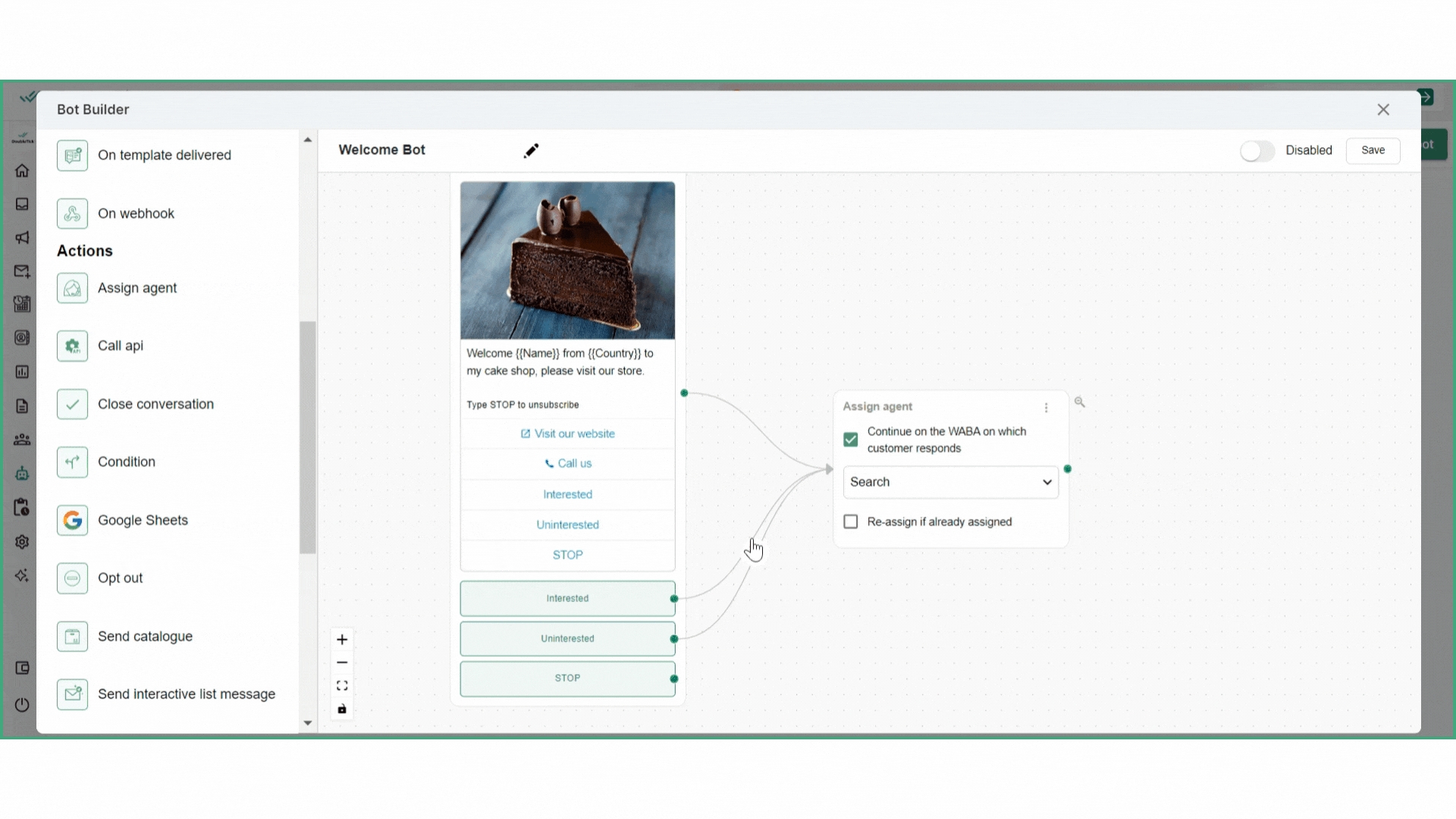Choose On template delivered trigger

coord(164,155)
